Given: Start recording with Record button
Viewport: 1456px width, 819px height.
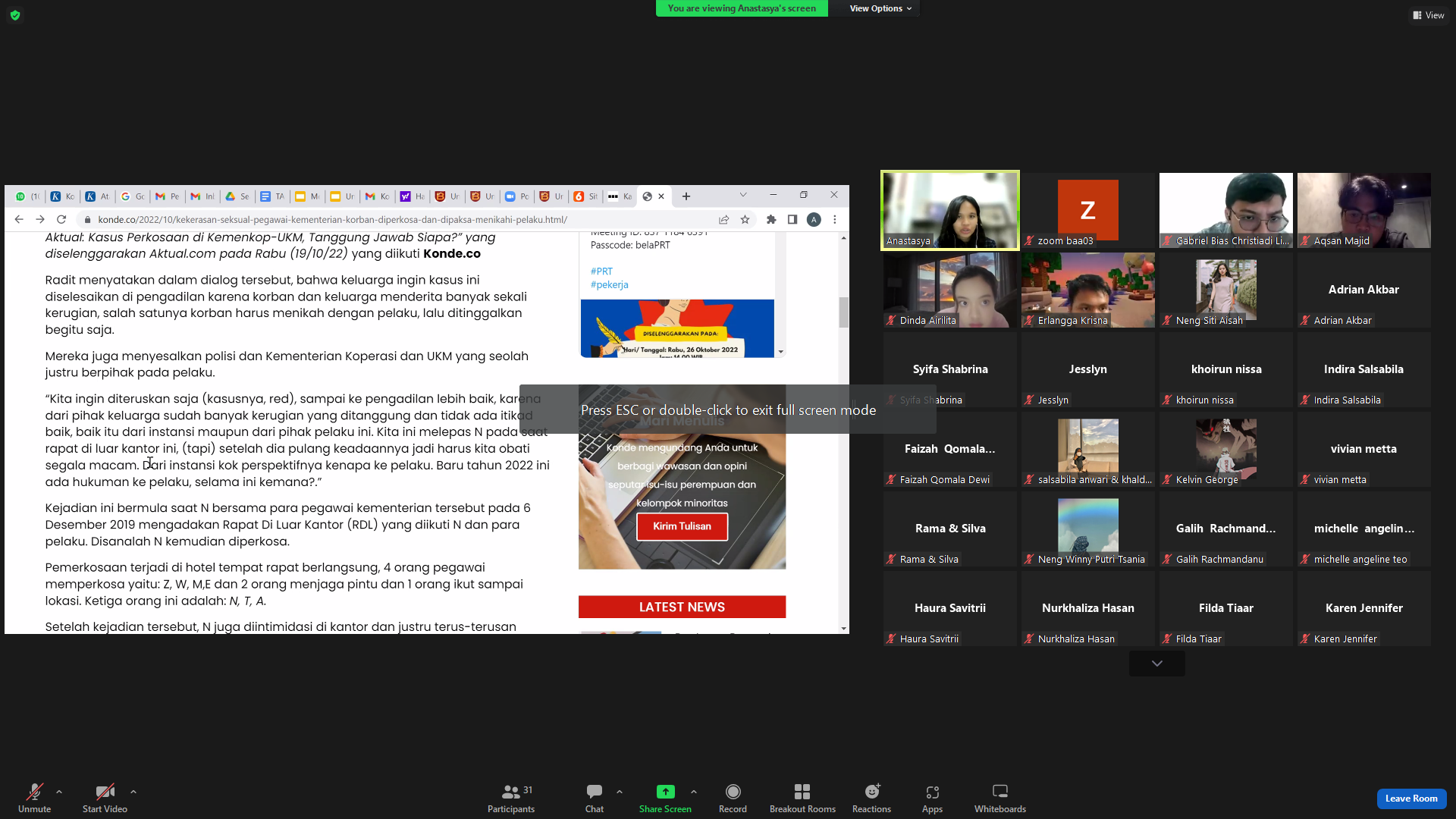Looking at the screenshot, I should (x=733, y=798).
